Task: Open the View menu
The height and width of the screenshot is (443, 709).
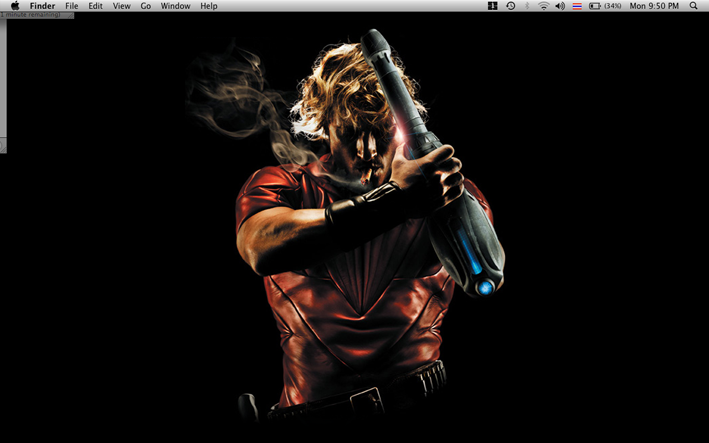Action: 122,6
